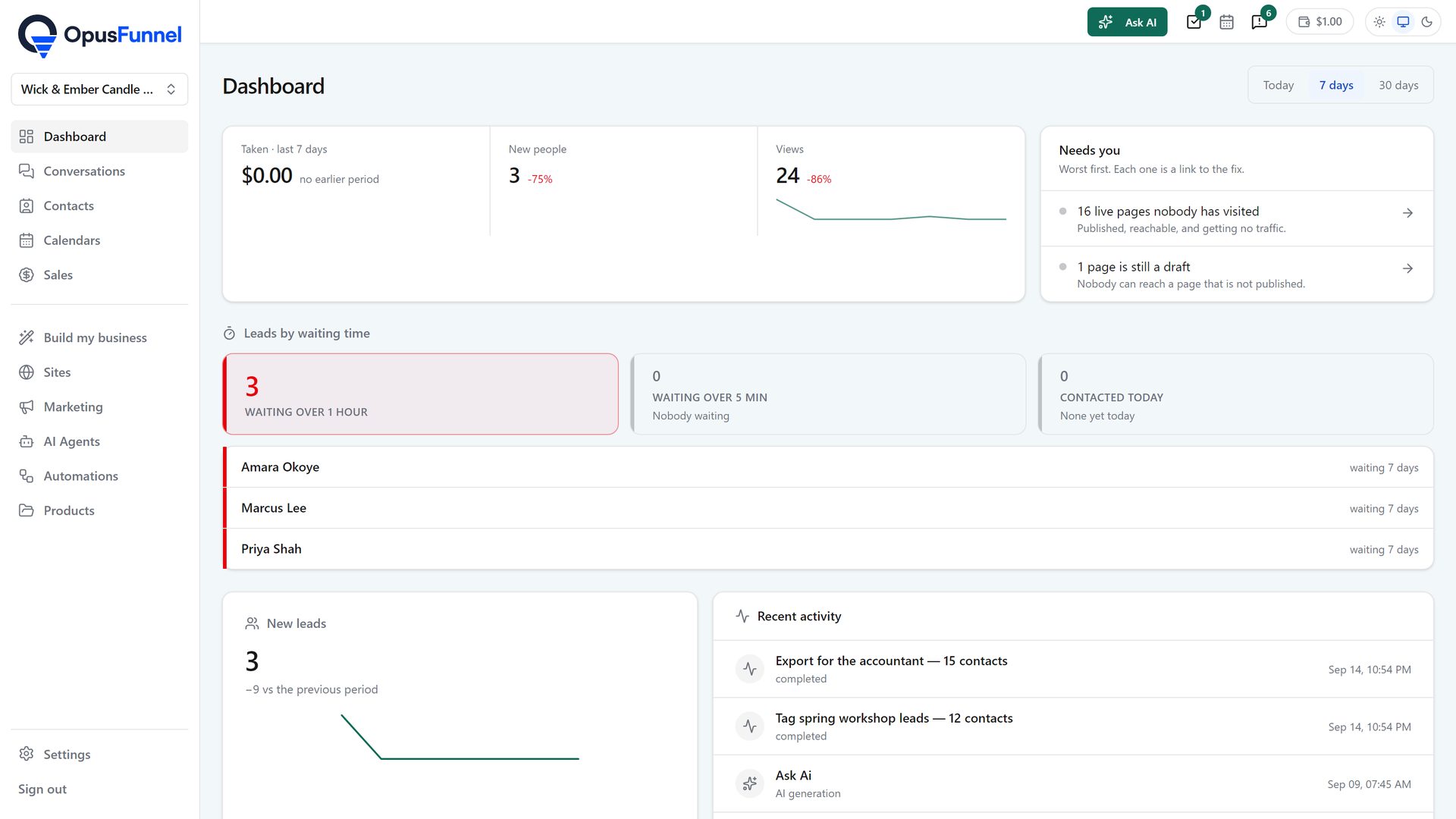Click the people icon beside New leads
1456x819 pixels.
[x=253, y=623]
